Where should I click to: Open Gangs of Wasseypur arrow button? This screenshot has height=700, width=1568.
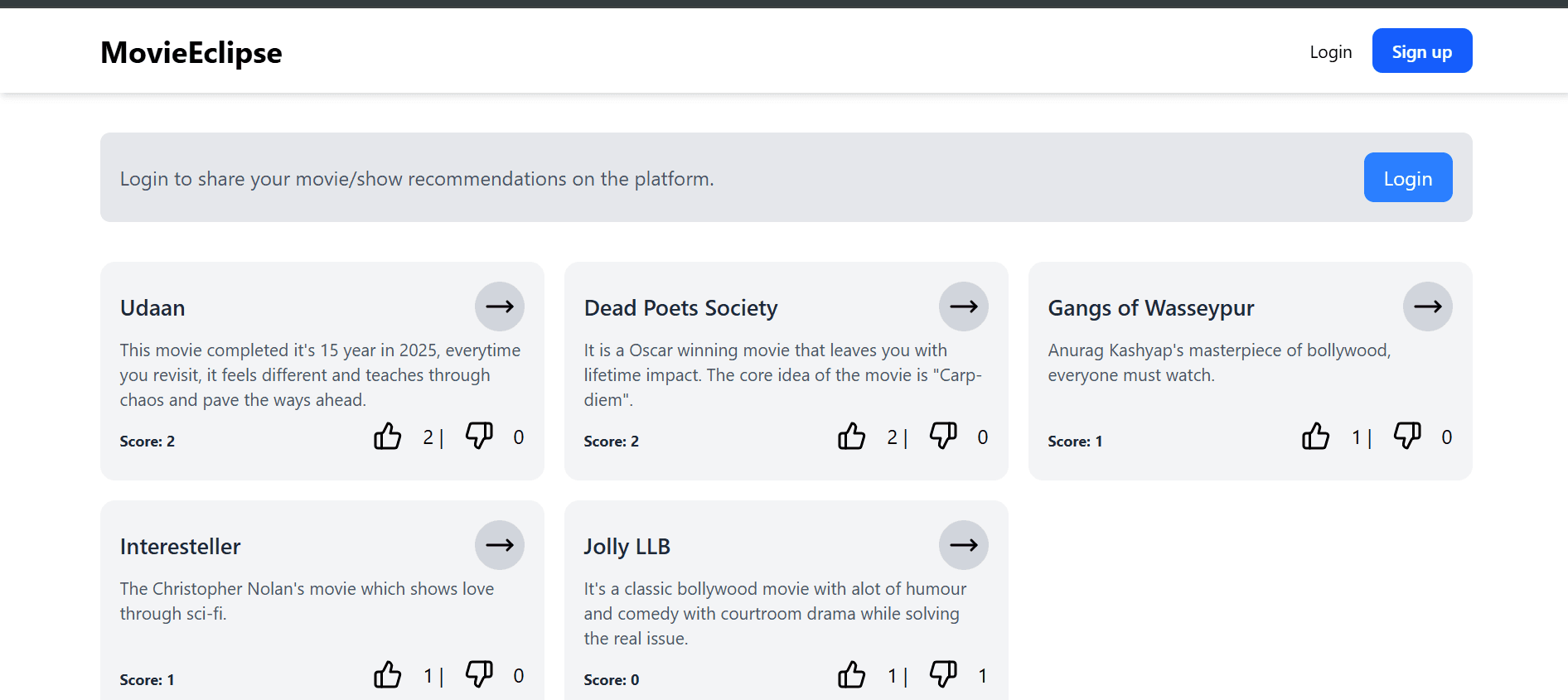1427,307
